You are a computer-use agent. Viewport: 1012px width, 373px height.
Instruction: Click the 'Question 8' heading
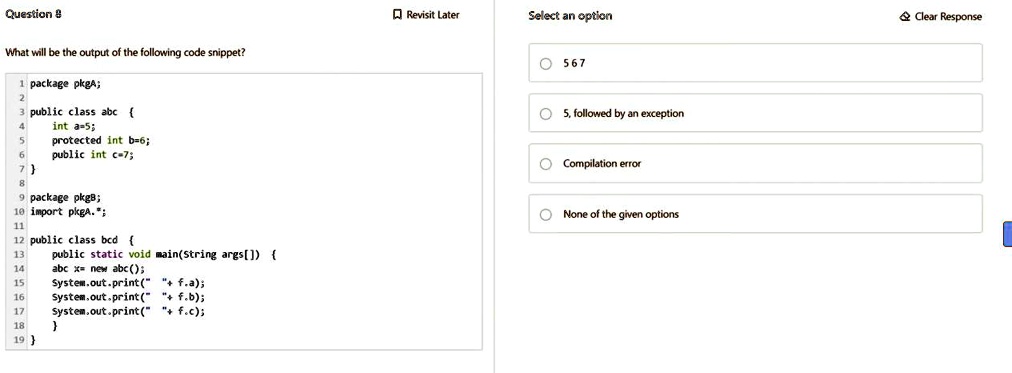pyautogui.click(x=34, y=14)
